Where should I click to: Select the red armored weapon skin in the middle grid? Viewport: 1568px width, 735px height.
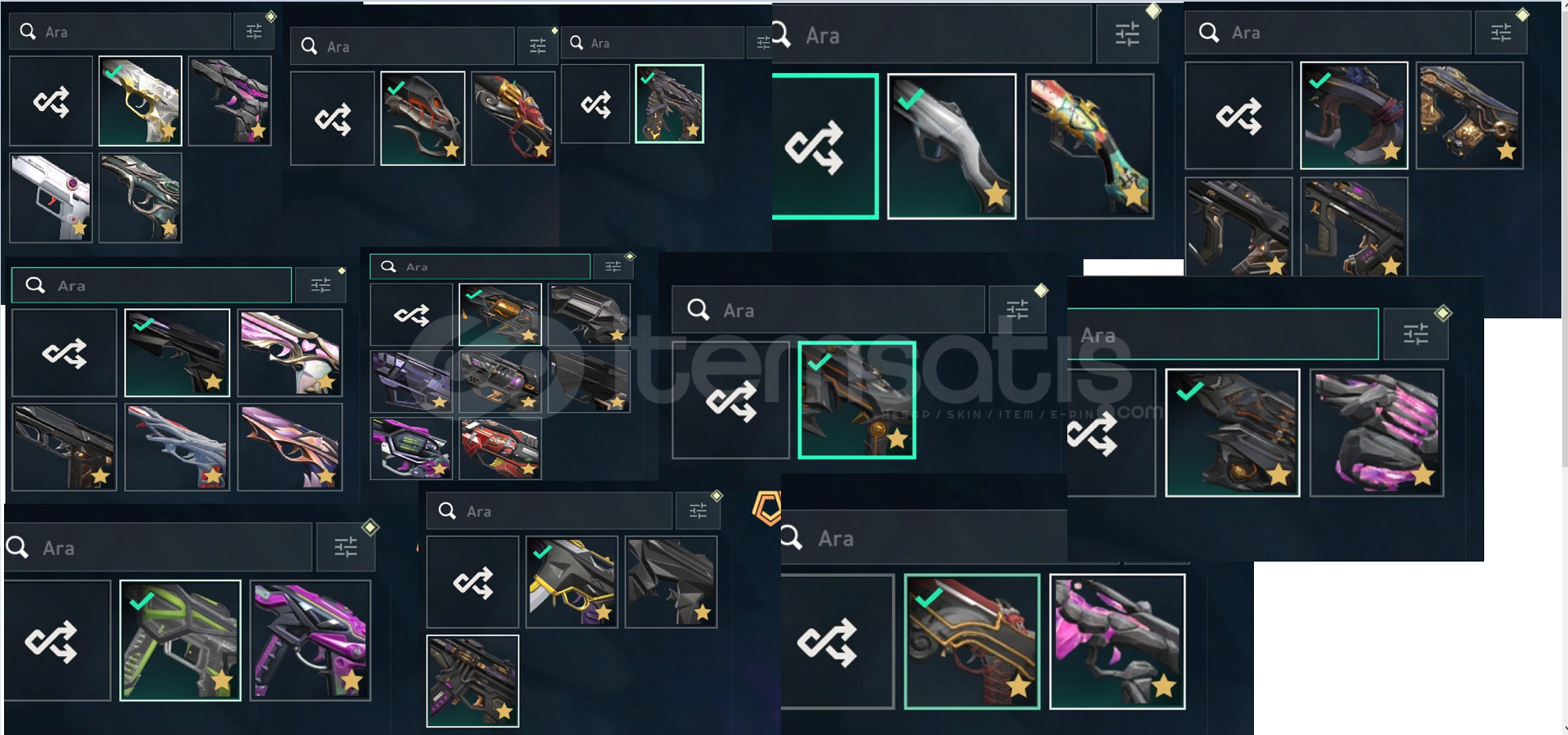coord(500,448)
